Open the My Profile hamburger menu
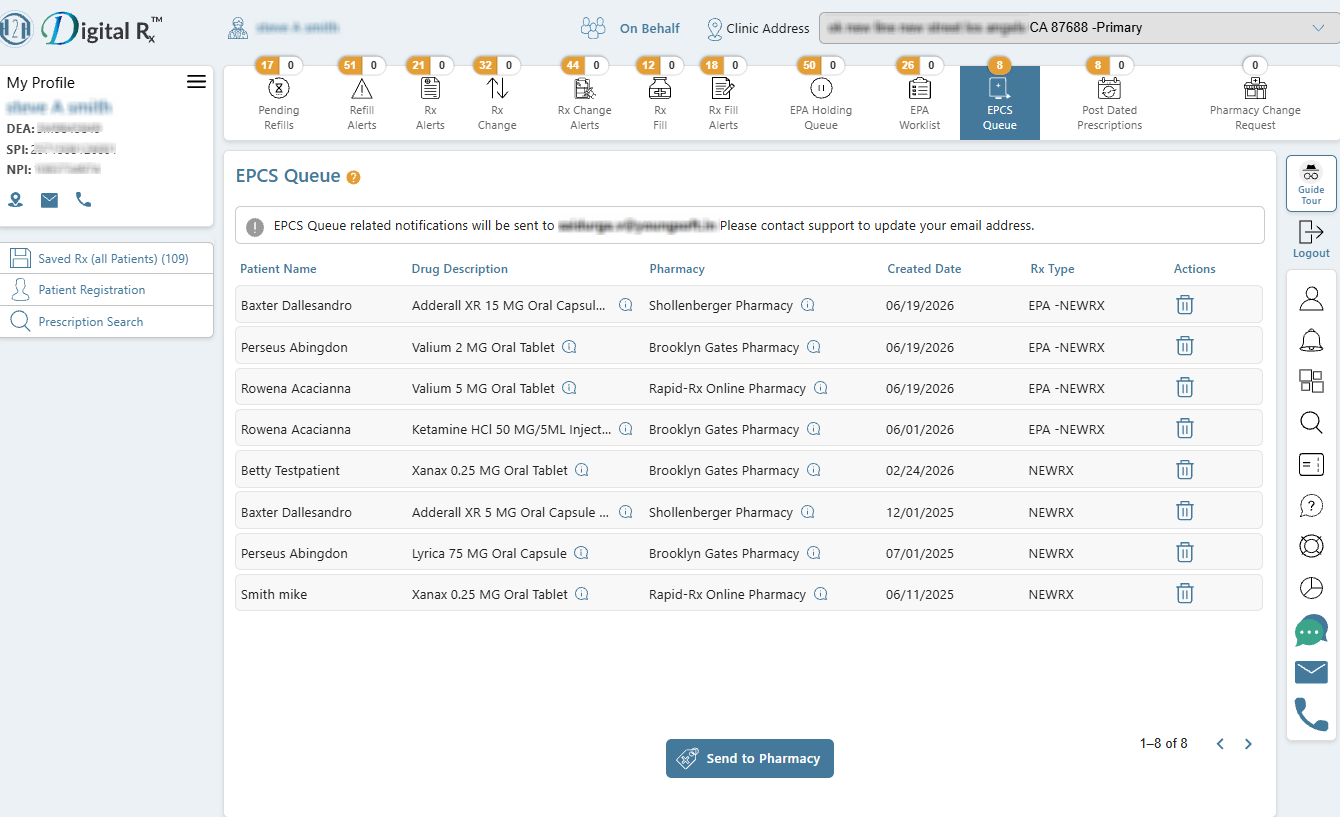Image resolution: width=1340 pixels, height=817 pixels. (x=196, y=82)
